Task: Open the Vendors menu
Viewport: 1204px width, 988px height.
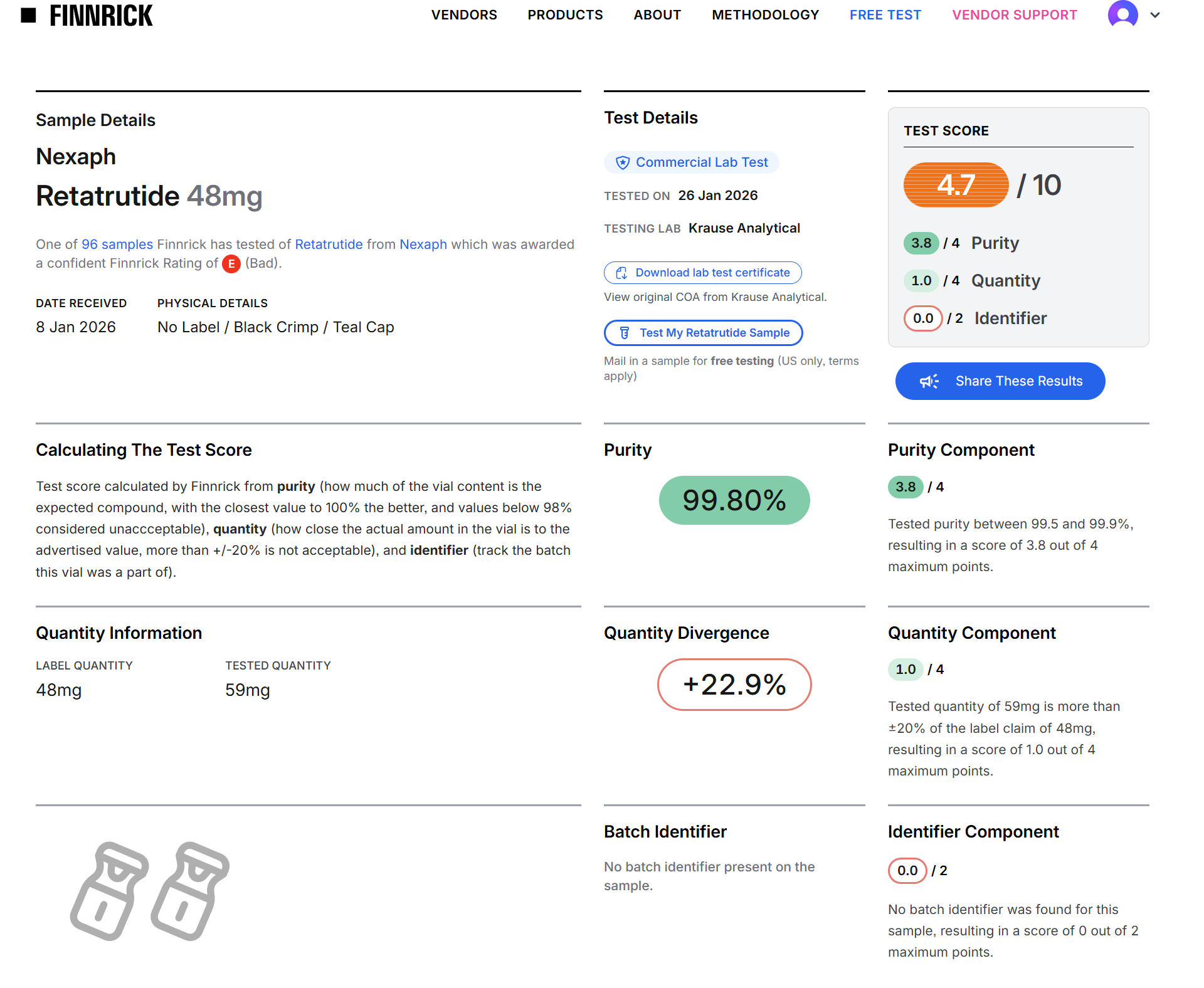Action: pos(464,15)
